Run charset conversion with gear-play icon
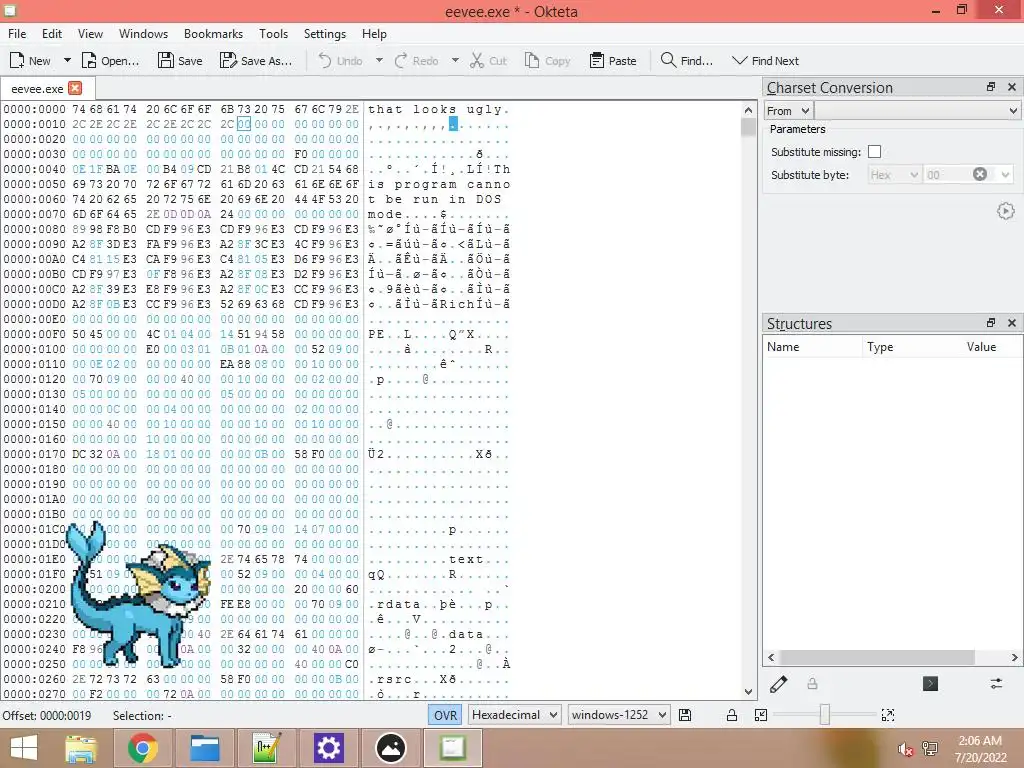Image resolution: width=1024 pixels, height=768 pixels. 1006,211
